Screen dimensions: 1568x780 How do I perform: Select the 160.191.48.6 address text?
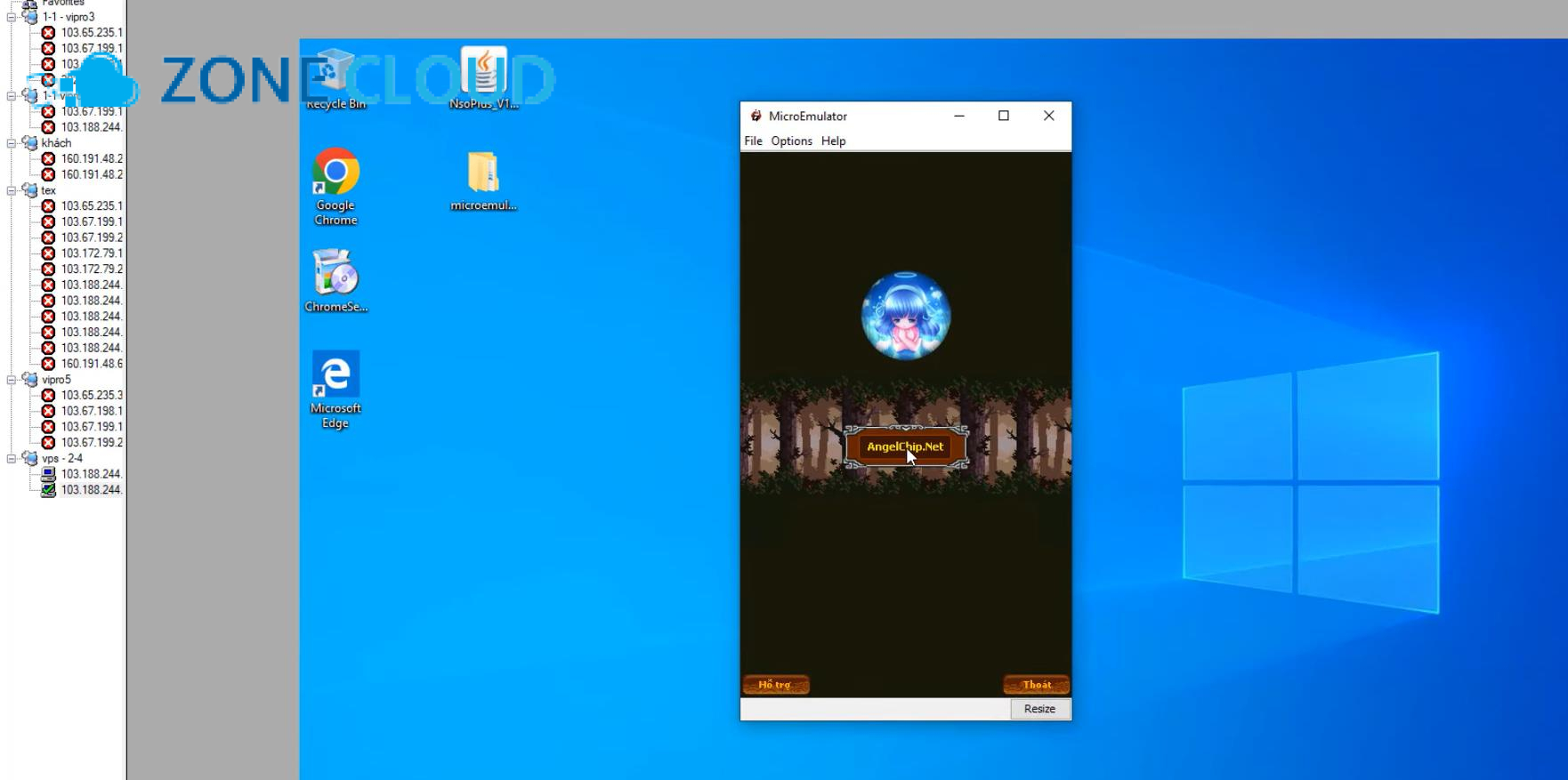click(92, 364)
